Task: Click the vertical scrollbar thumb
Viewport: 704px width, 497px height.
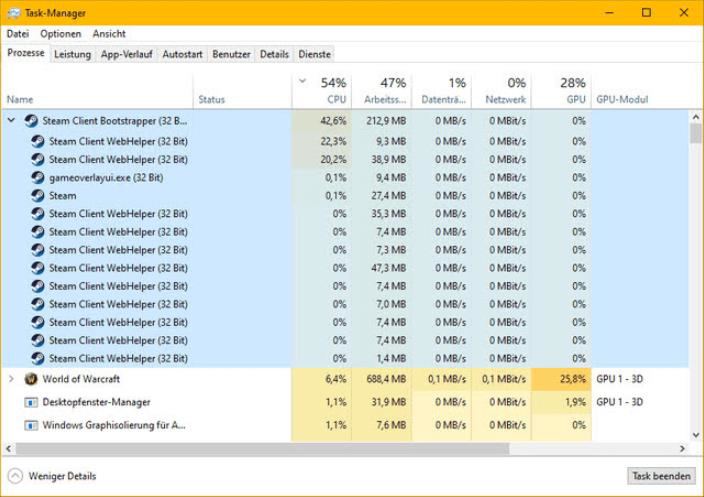Action: click(696, 133)
